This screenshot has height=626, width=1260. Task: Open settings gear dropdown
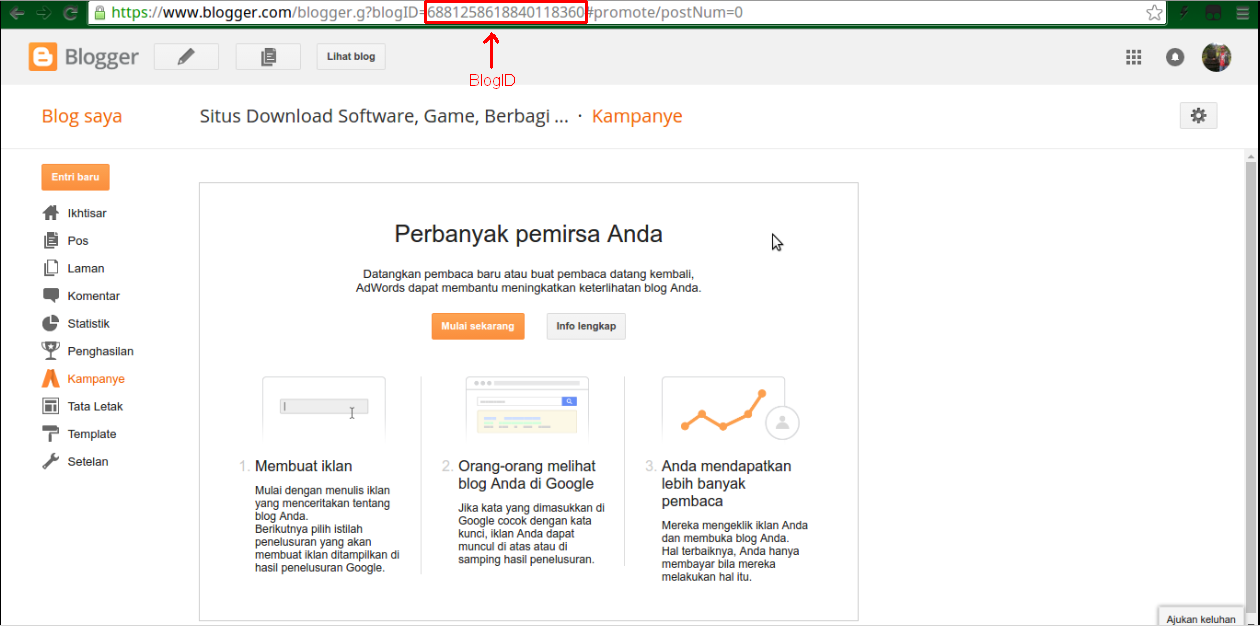click(x=1198, y=116)
